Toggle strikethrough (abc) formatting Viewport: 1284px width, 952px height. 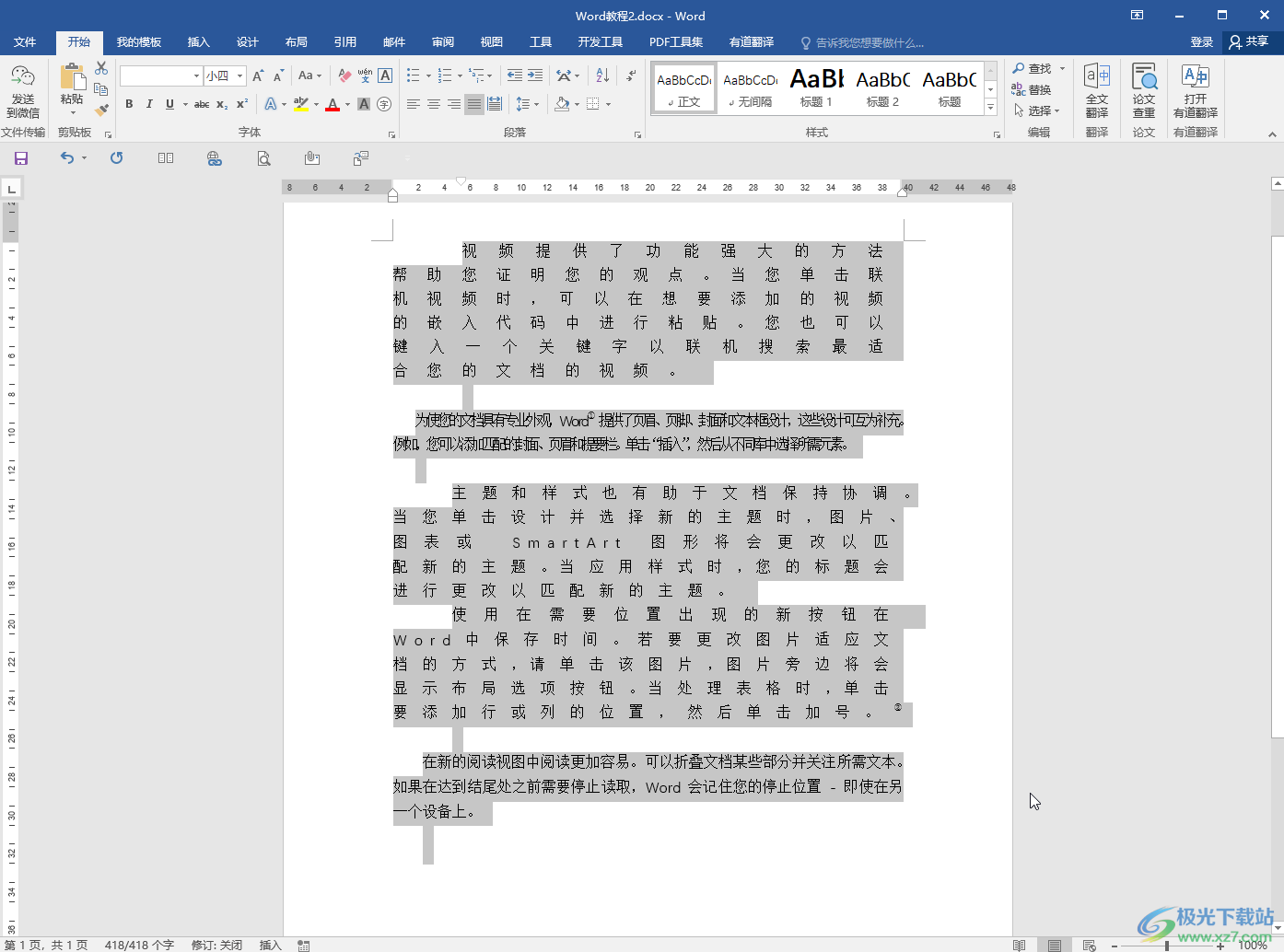pyautogui.click(x=202, y=104)
